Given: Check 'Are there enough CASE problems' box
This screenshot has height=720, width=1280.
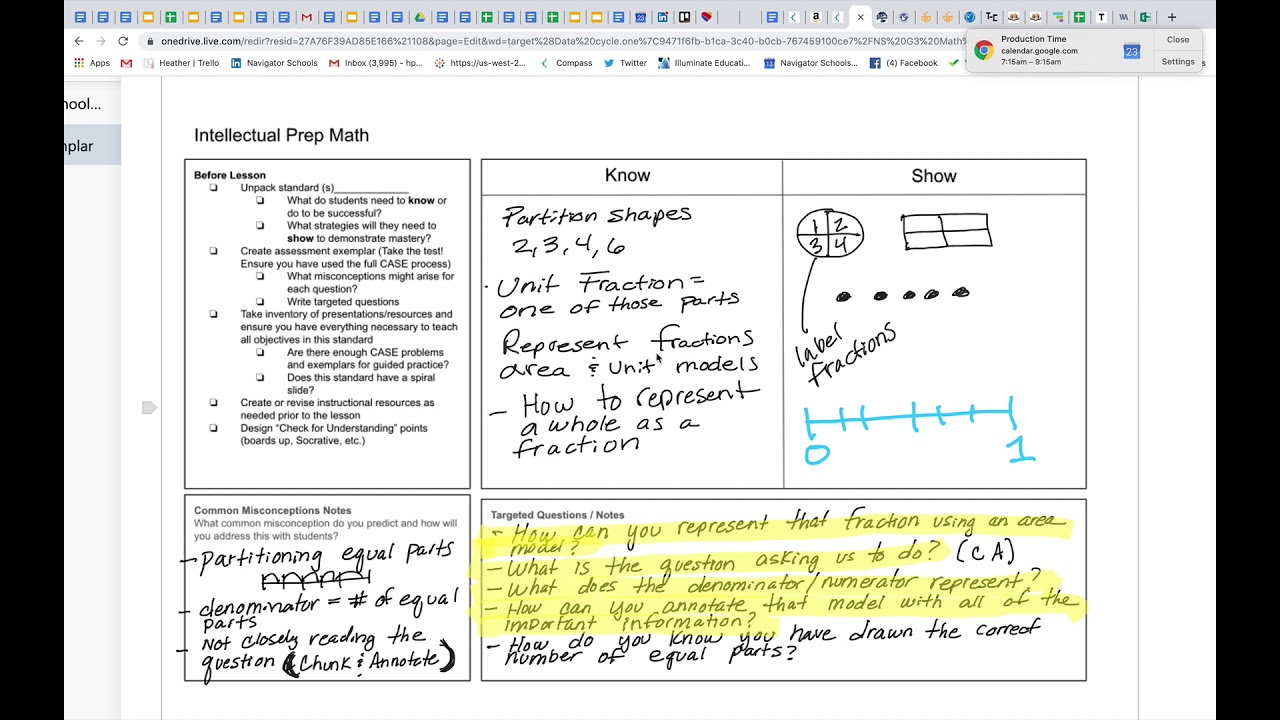Looking at the screenshot, I should click(260, 352).
